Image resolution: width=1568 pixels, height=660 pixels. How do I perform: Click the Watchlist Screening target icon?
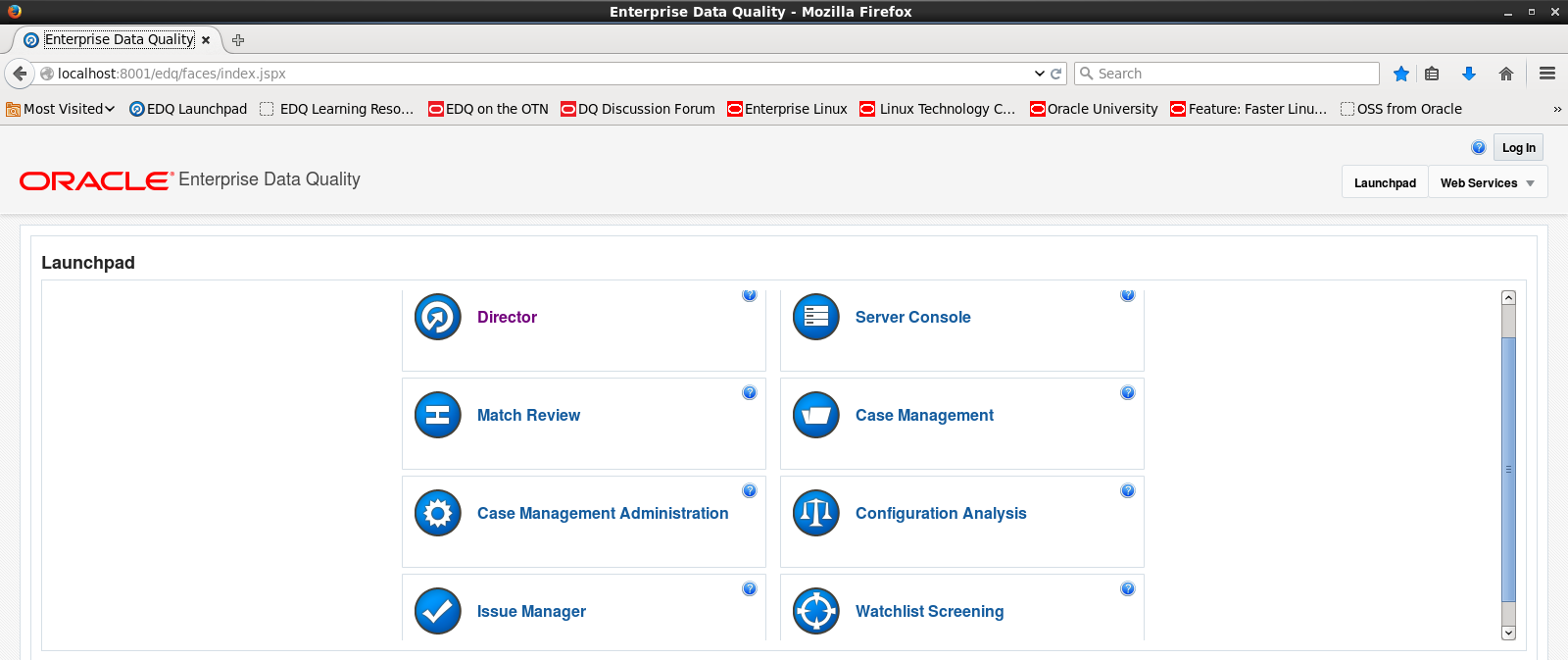pyautogui.click(x=816, y=611)
